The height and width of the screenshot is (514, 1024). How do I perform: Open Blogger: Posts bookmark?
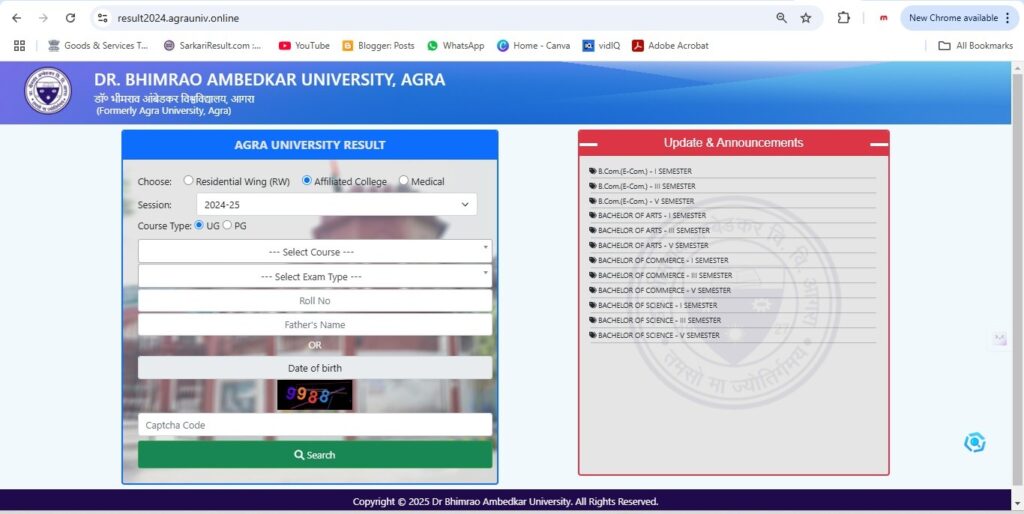pos(378,46)
